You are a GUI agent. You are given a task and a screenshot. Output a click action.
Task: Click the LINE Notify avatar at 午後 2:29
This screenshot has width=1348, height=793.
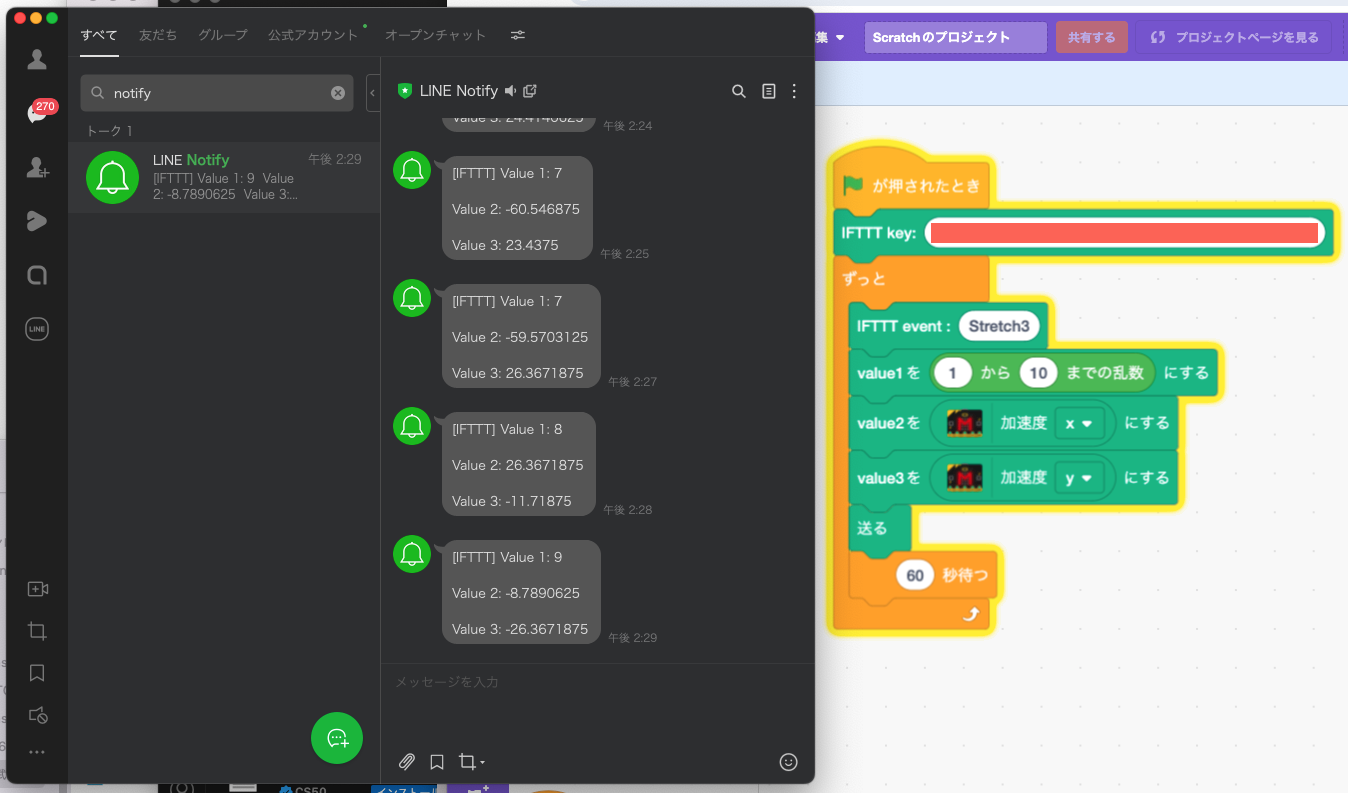pyautogui.click(x=412, y=555)
